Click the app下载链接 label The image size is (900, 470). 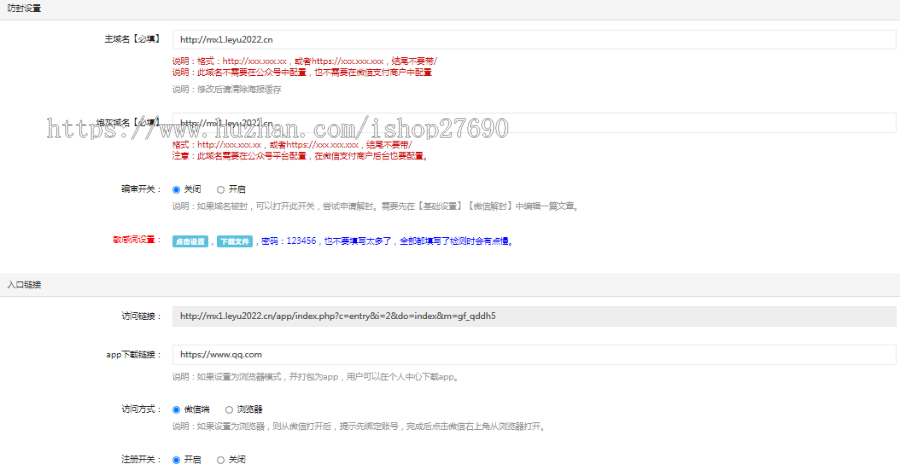(x=134, y=355)
